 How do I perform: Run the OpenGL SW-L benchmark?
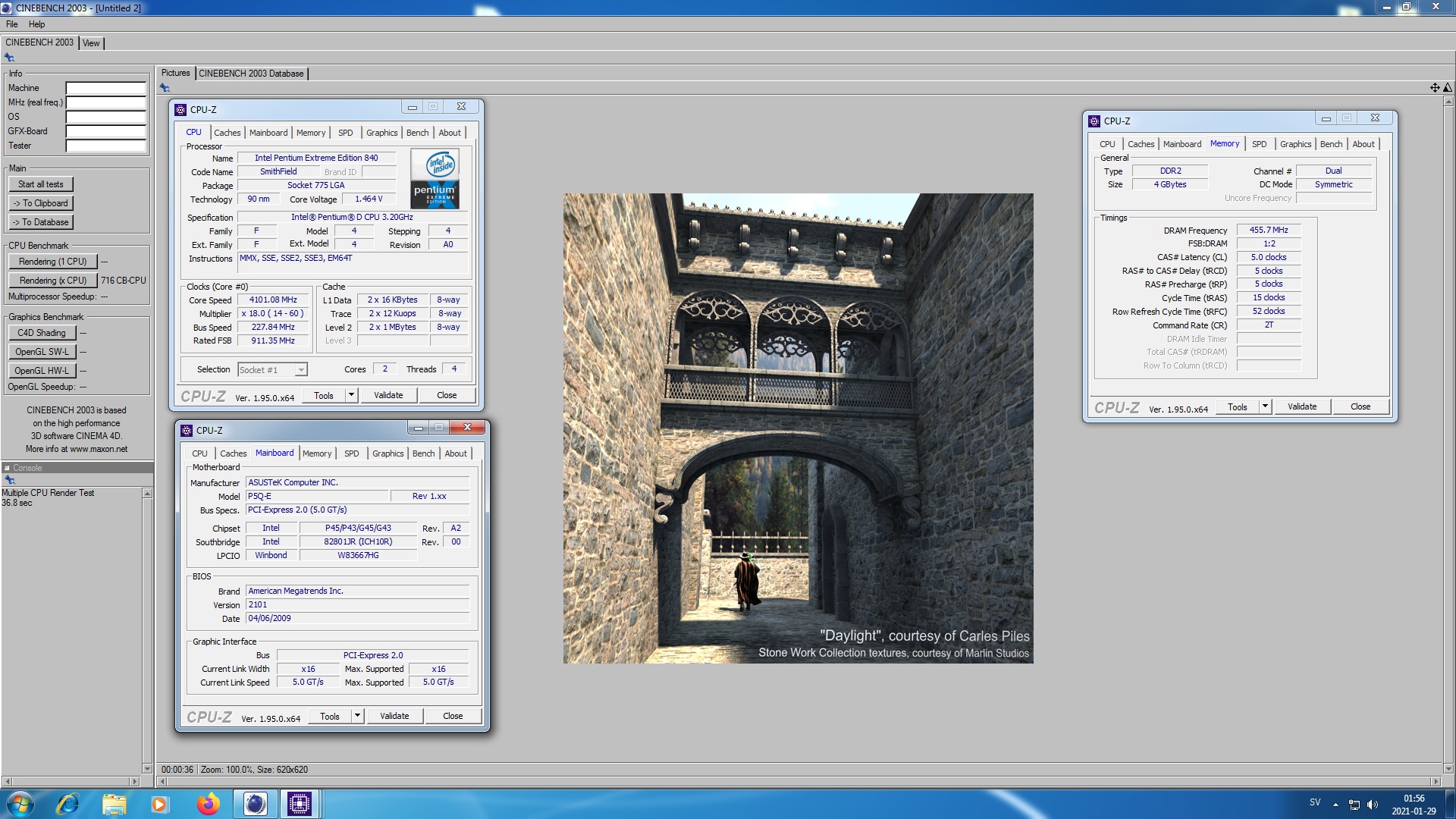tap(42, 352)
